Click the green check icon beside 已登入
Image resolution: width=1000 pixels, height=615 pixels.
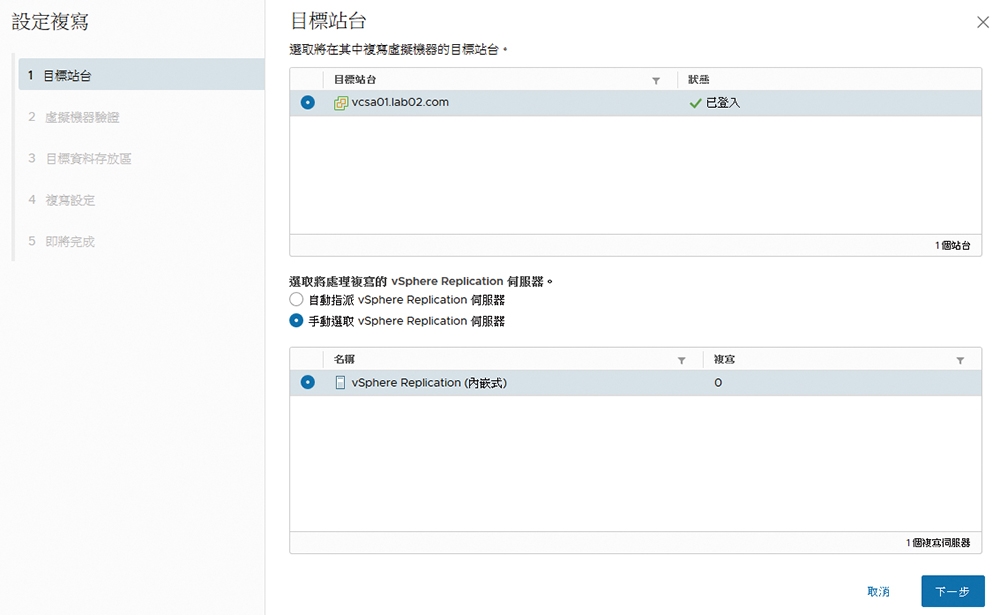695,103
